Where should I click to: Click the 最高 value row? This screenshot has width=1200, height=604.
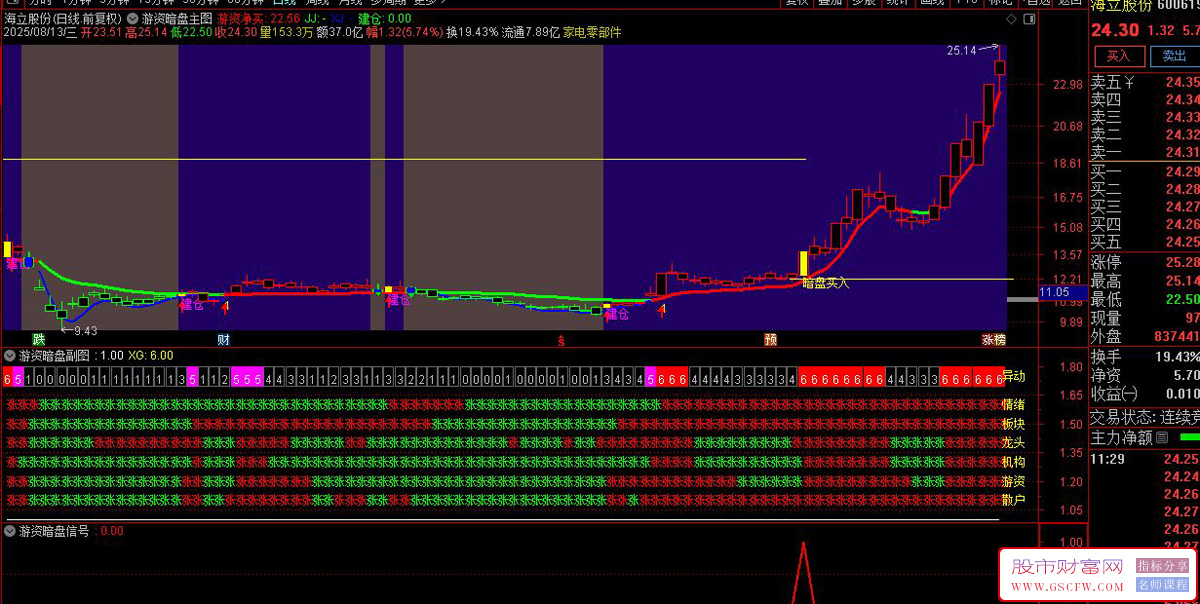1144,281
